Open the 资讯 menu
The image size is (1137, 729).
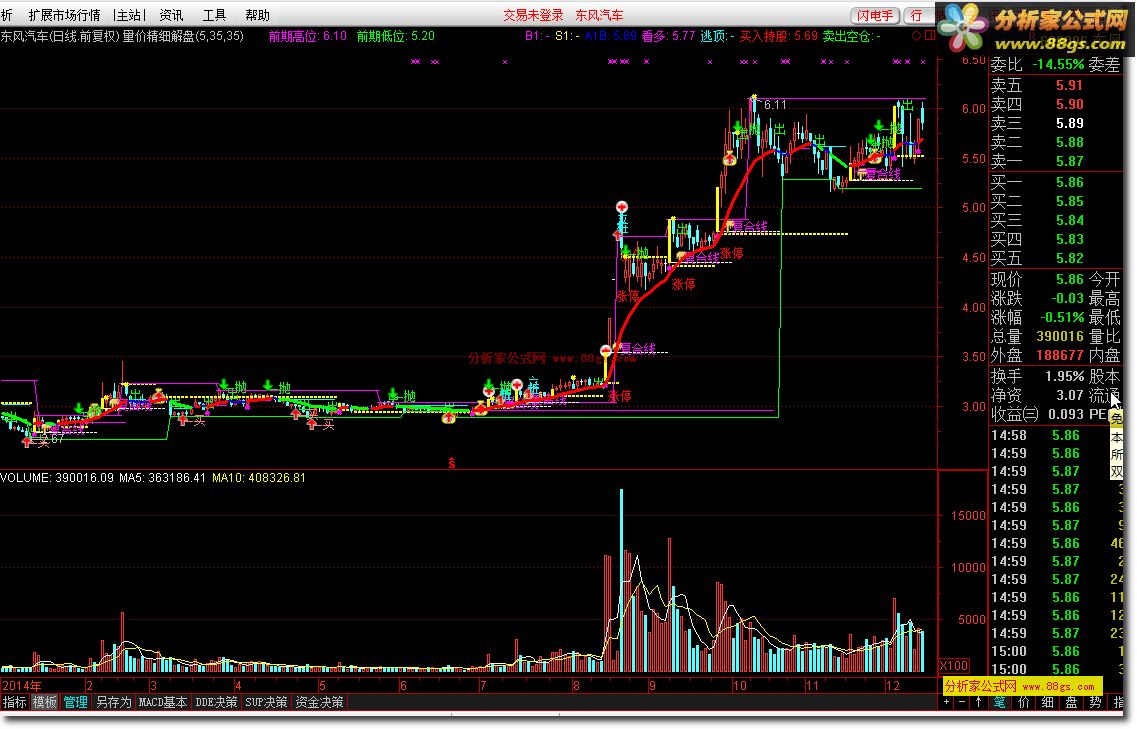[x=172, y=15]
